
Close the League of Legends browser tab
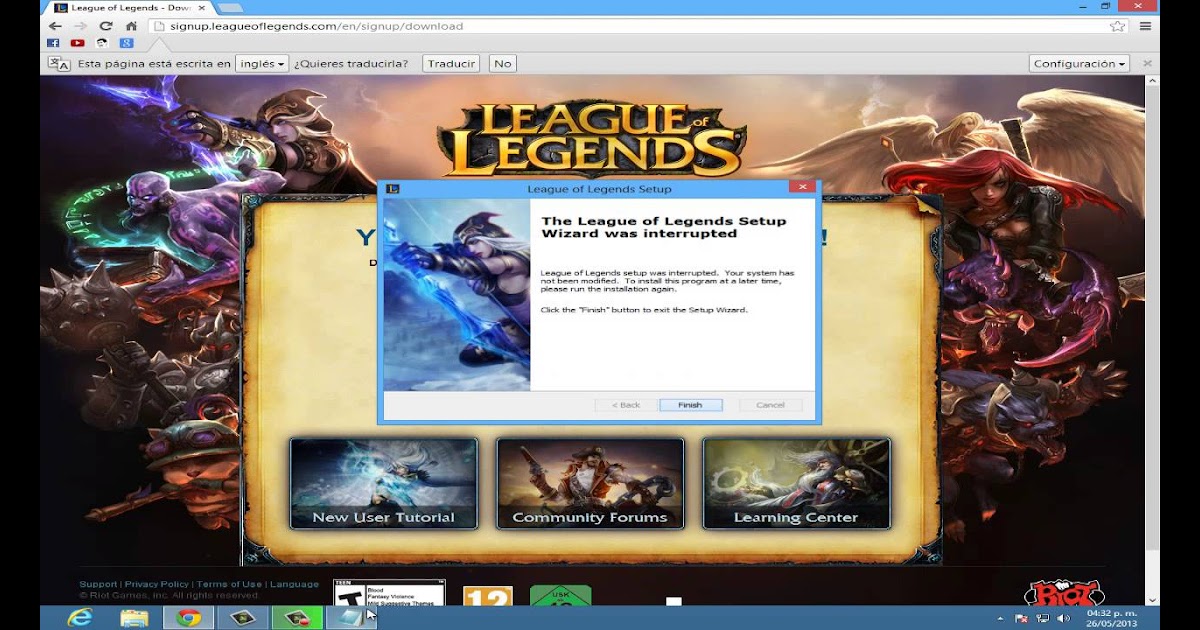click(201, 7)
